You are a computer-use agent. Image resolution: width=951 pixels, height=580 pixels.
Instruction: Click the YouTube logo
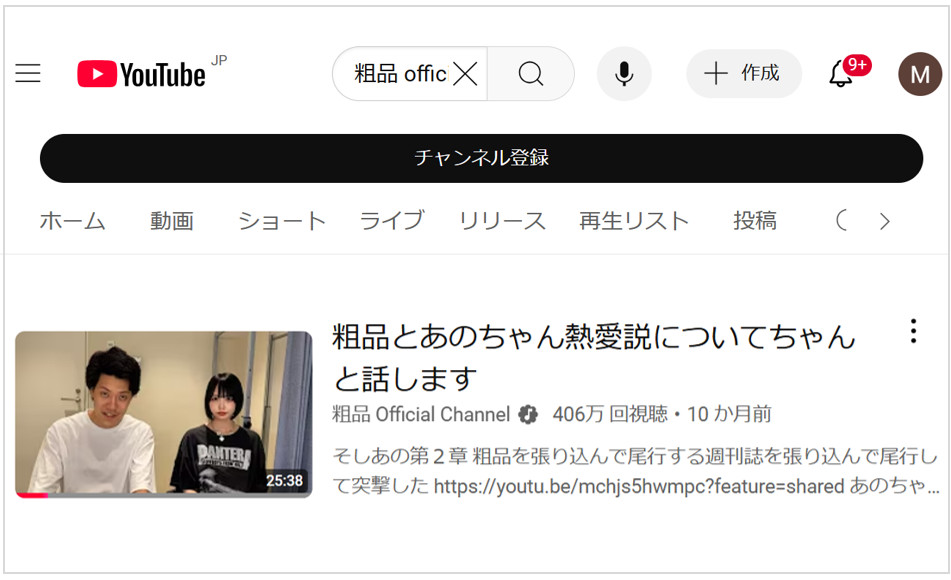coord(141,74)
